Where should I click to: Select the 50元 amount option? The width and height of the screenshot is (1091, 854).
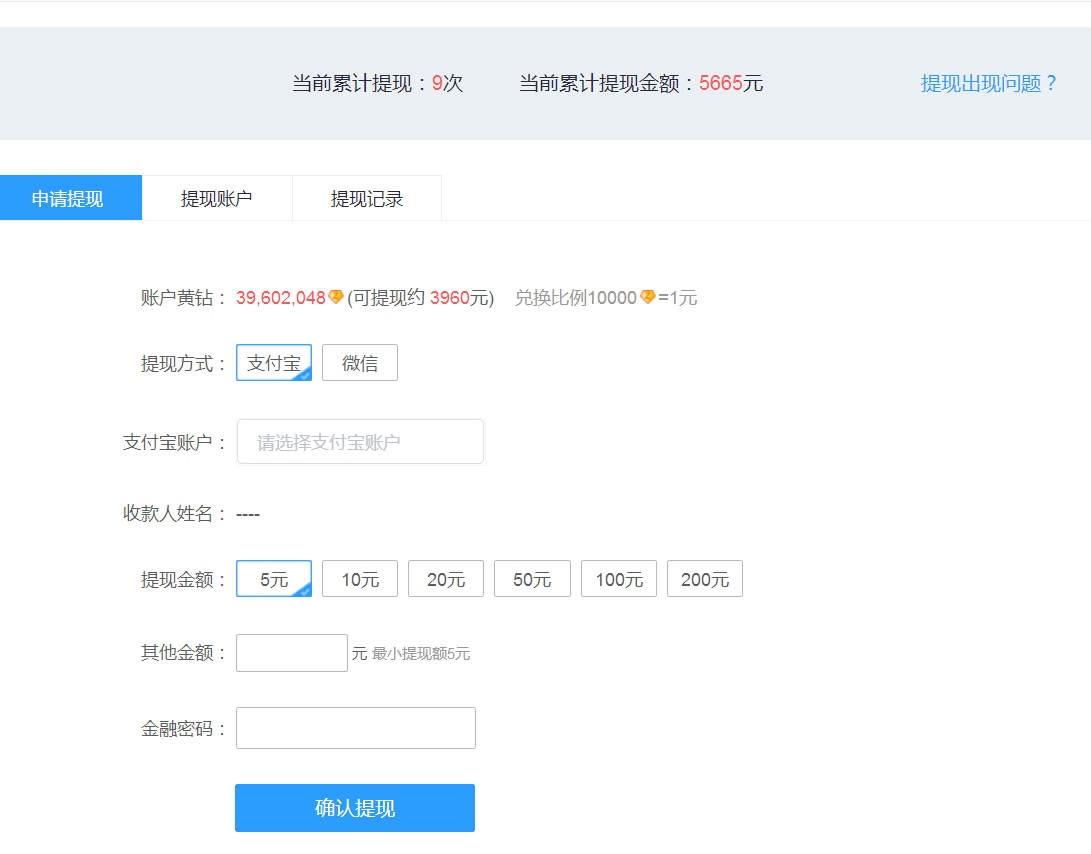click(532, 579)
